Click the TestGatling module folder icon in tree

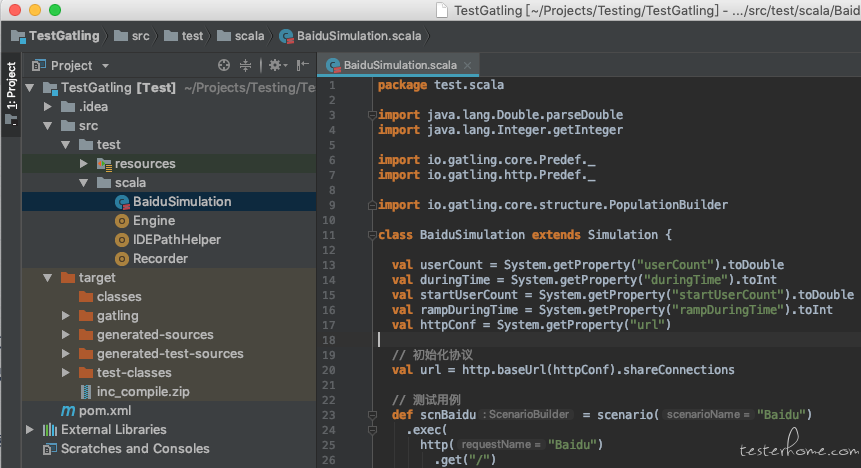click(x=51, y=88)
